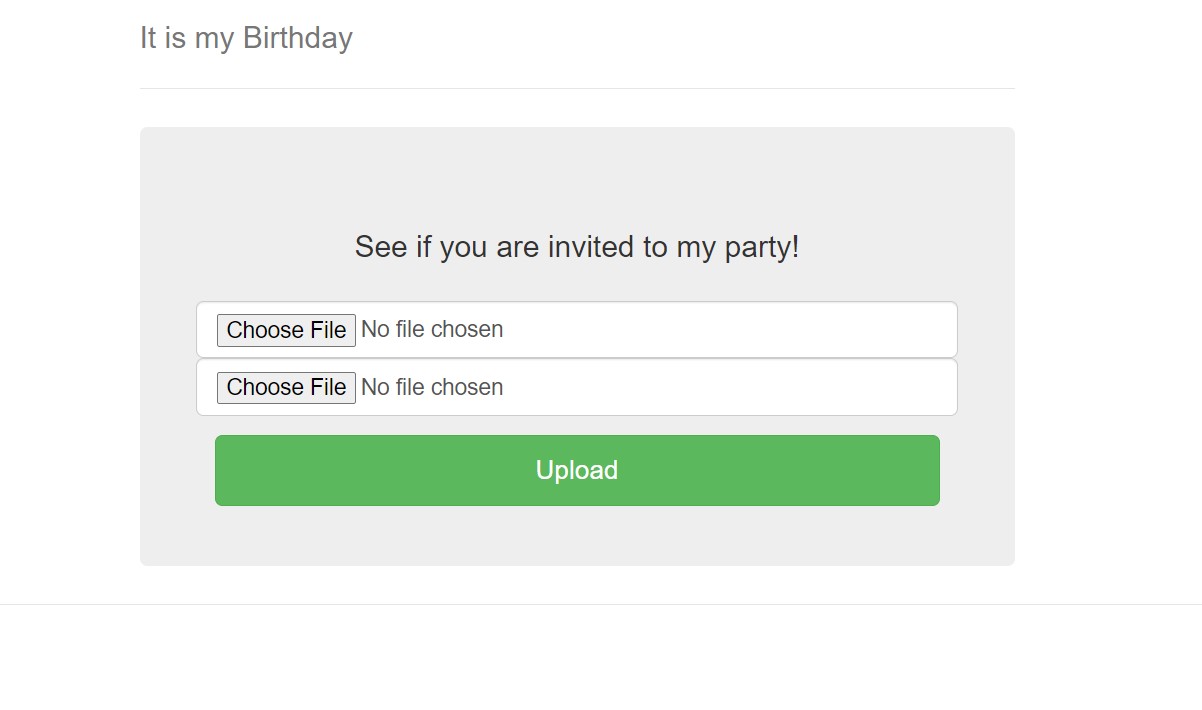Click empty area of the first file input
1202x710 pixels.
pyautogui.click(x=730, y=330)
